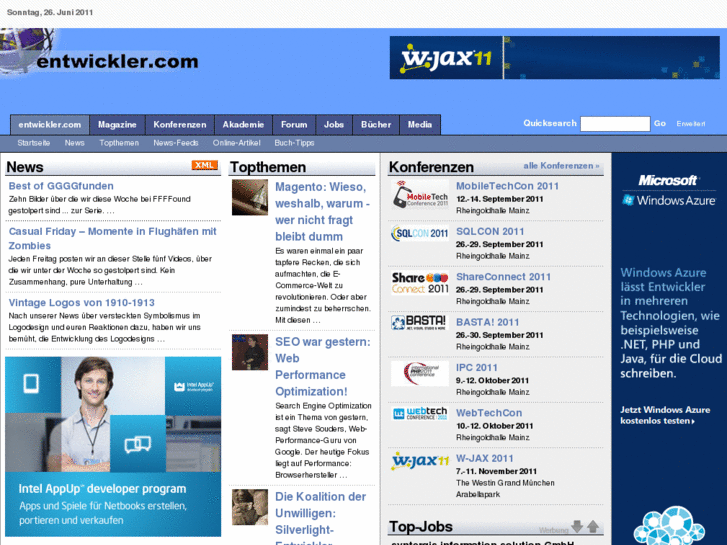Click 'The Westin Grand München' venue text
Image resolution: width=727 pixels, height=545 pixels.
pos(505,483)
